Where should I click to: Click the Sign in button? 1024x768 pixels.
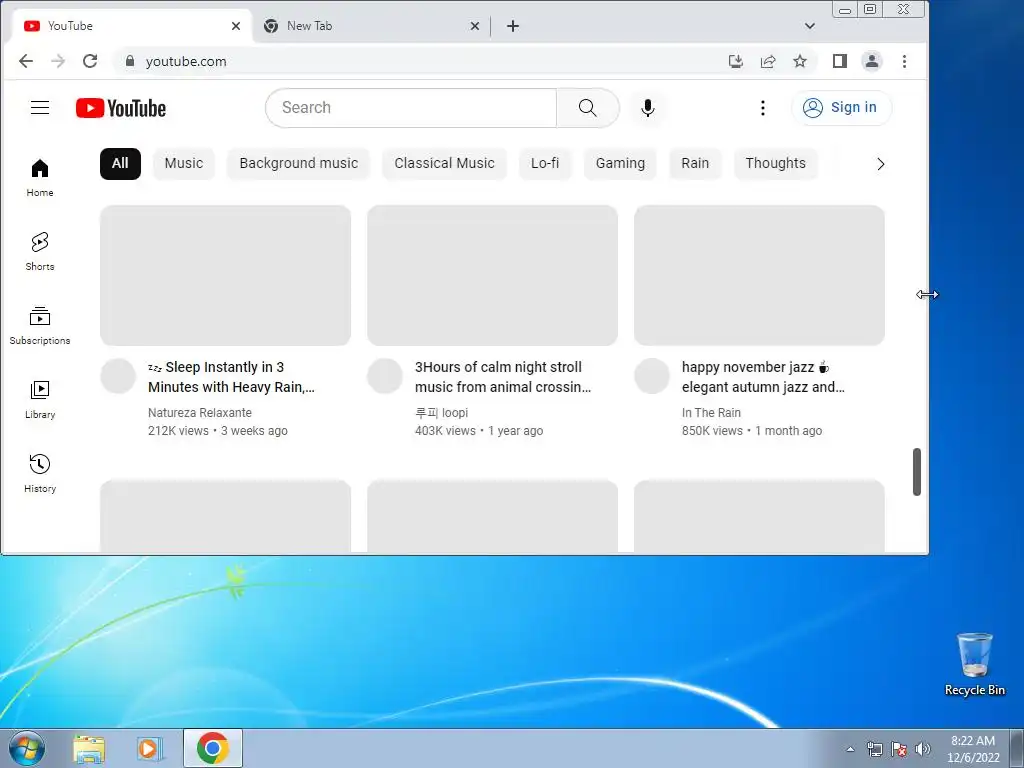click(841, 108)
